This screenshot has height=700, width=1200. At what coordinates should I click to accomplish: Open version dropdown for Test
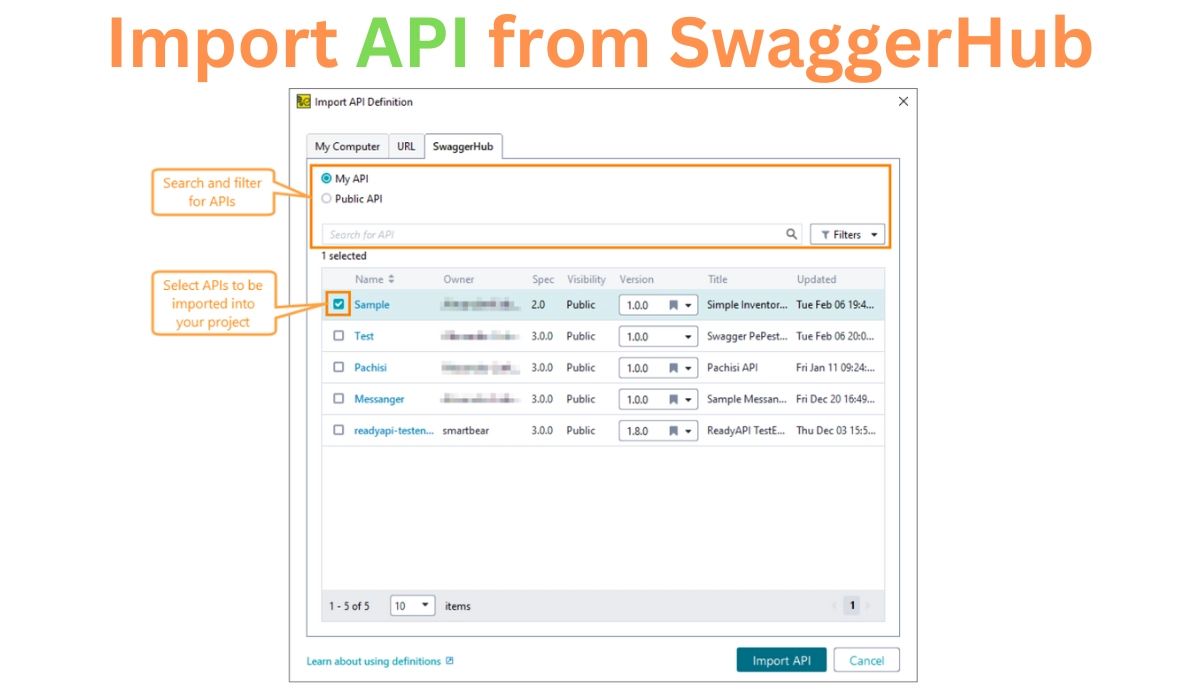pyautogui.click(x=689, y=337)
